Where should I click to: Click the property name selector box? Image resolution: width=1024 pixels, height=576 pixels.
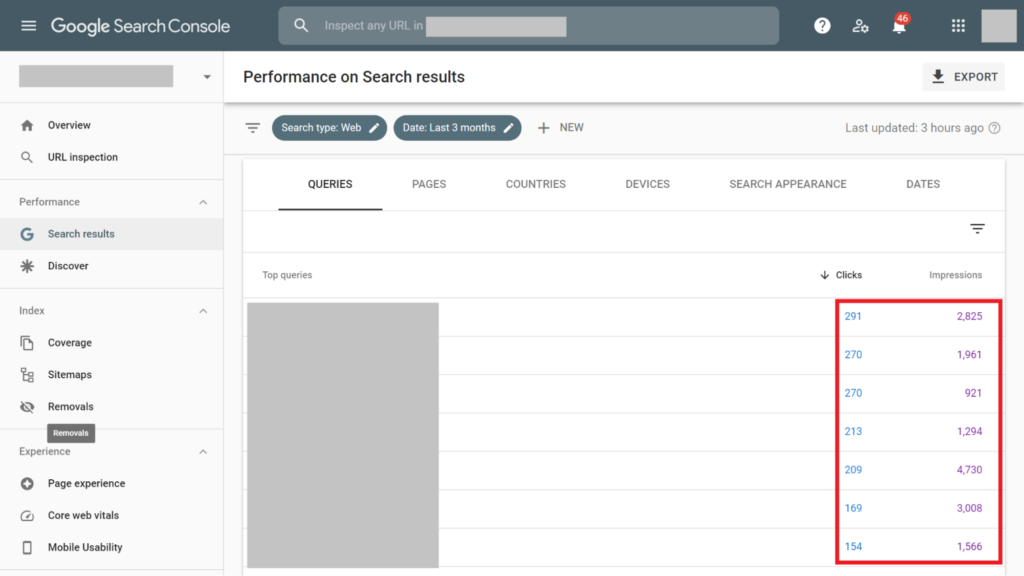[x=96, y=76]
